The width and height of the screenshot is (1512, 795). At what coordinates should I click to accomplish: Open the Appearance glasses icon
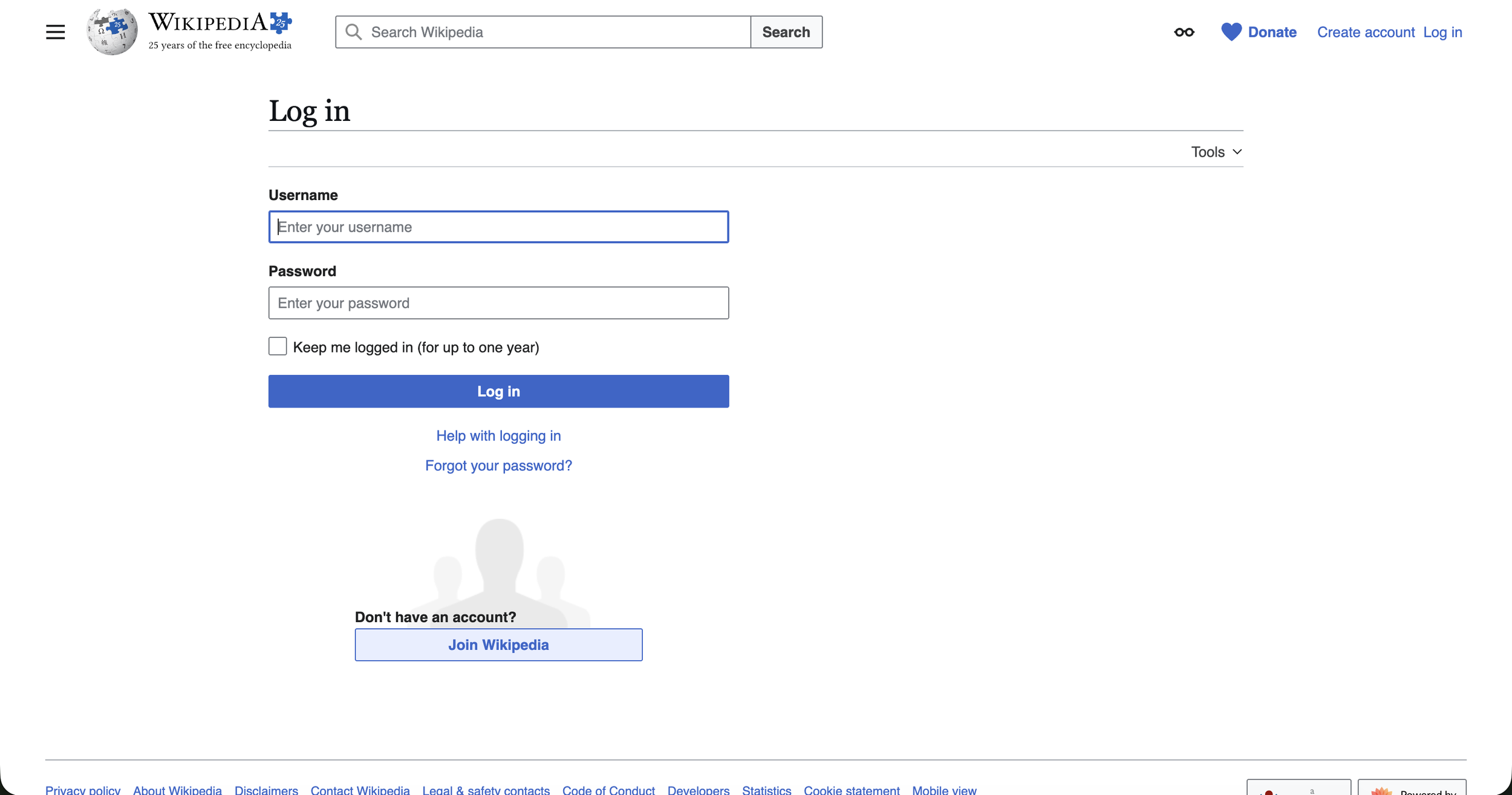[1184, 32]
